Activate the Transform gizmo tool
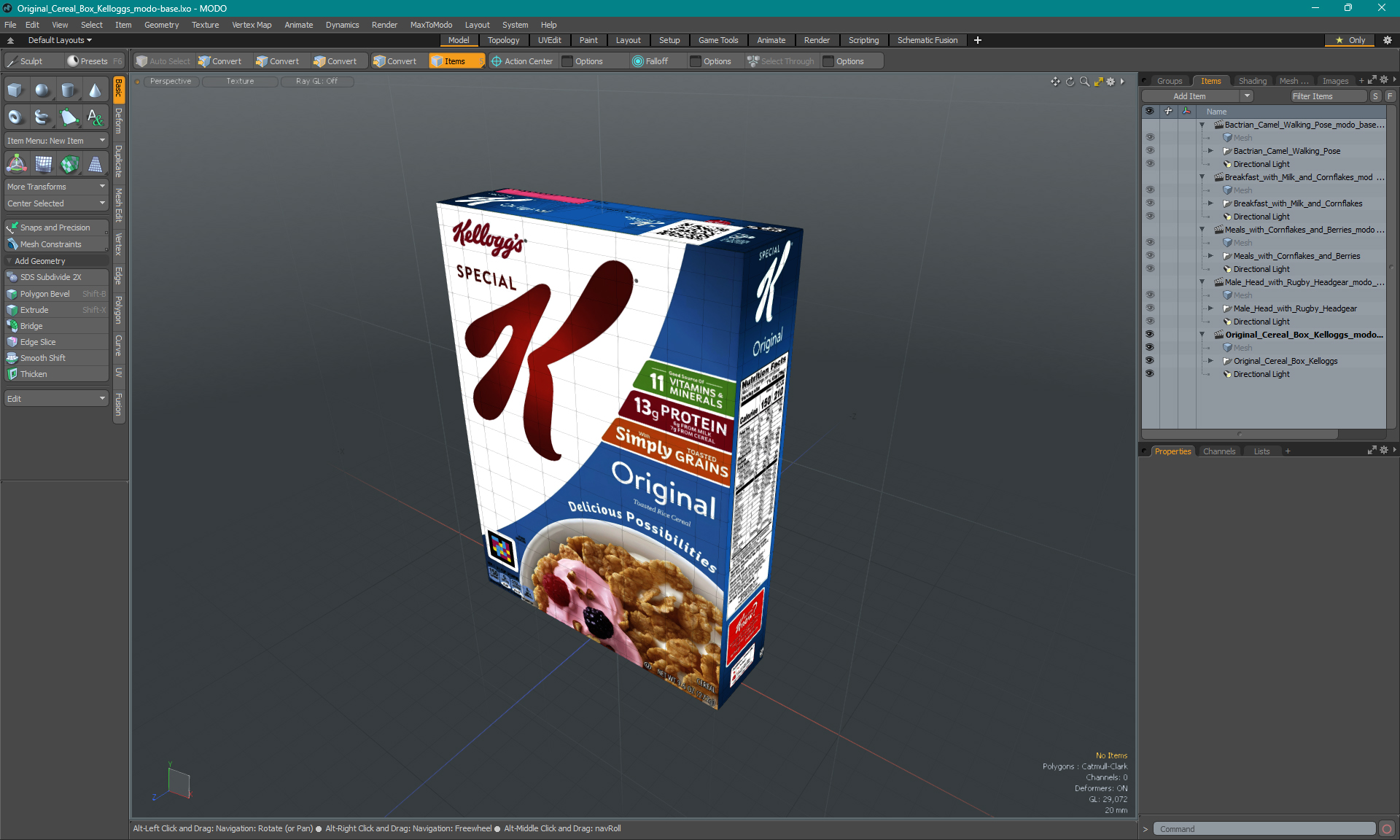1400x840 pixels. click(16, 165)
